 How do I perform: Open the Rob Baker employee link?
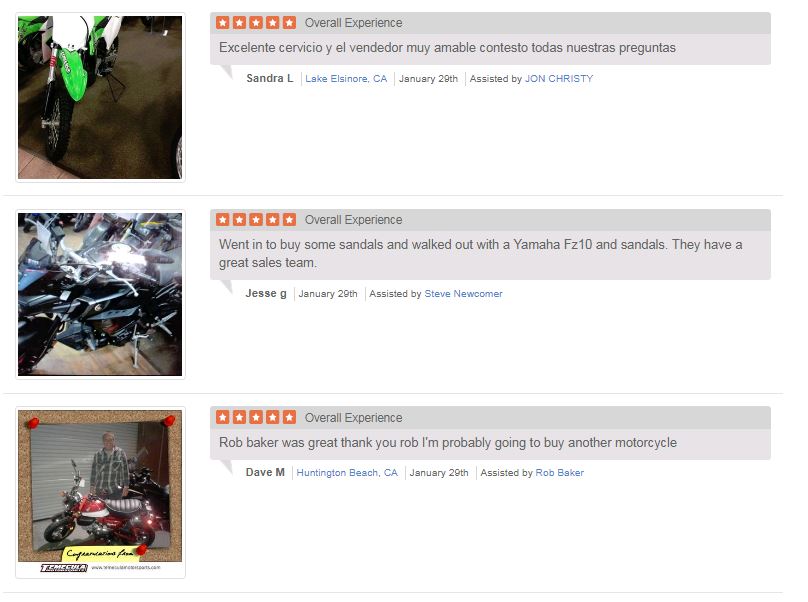coord(559,473)
